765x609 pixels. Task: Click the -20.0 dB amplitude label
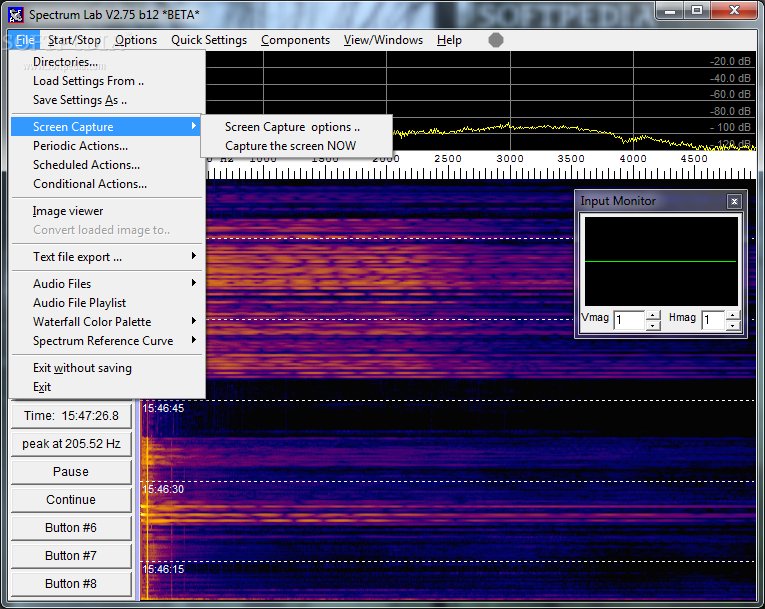click(730, 61)
